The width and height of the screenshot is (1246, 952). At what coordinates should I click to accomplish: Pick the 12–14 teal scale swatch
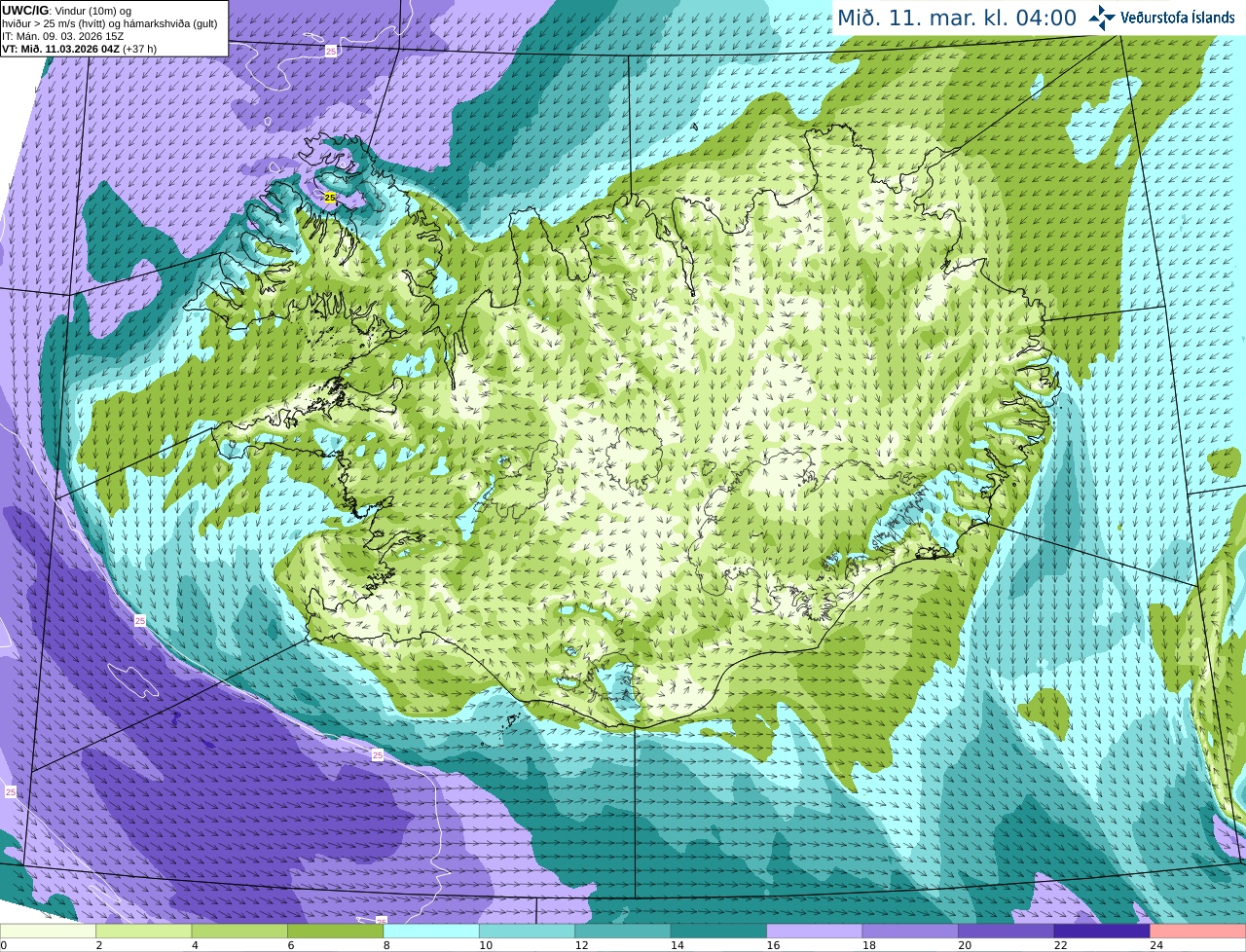[x=624, y=931]
